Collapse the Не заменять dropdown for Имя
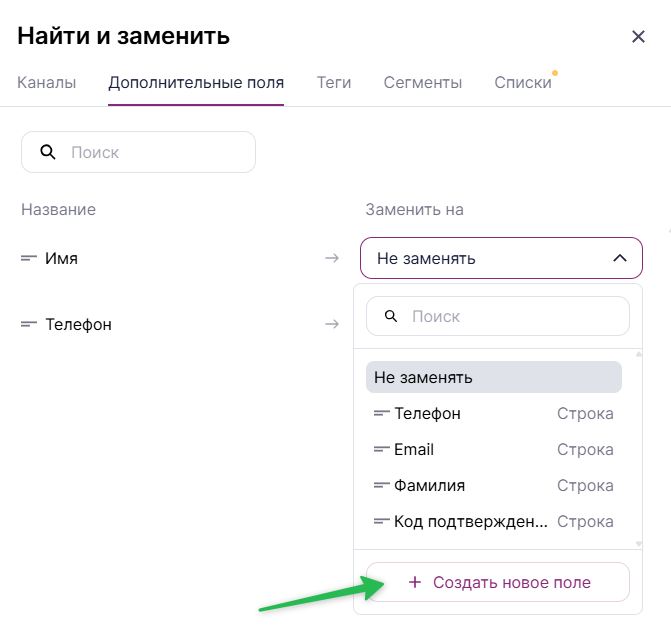The width and height of the screenshot is (671, 629). [x=501, y=258]
